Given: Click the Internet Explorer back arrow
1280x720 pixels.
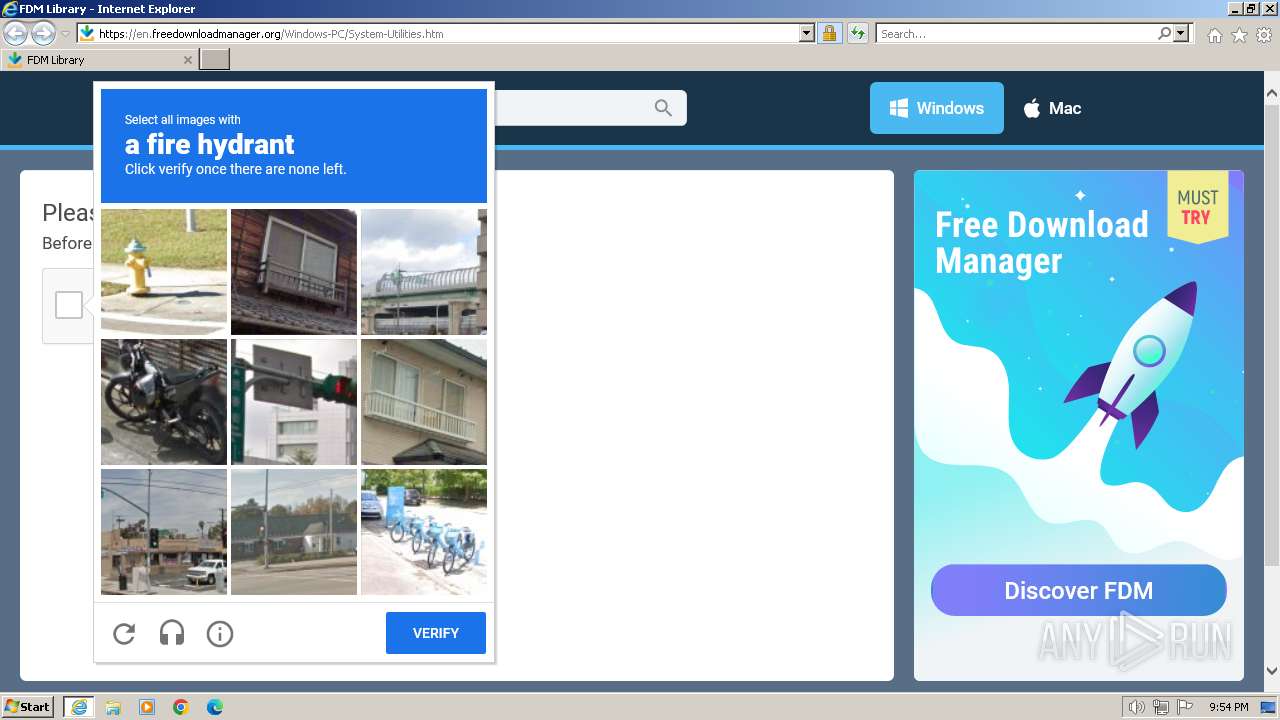Looking at the screenshot, I should point(15,33).
